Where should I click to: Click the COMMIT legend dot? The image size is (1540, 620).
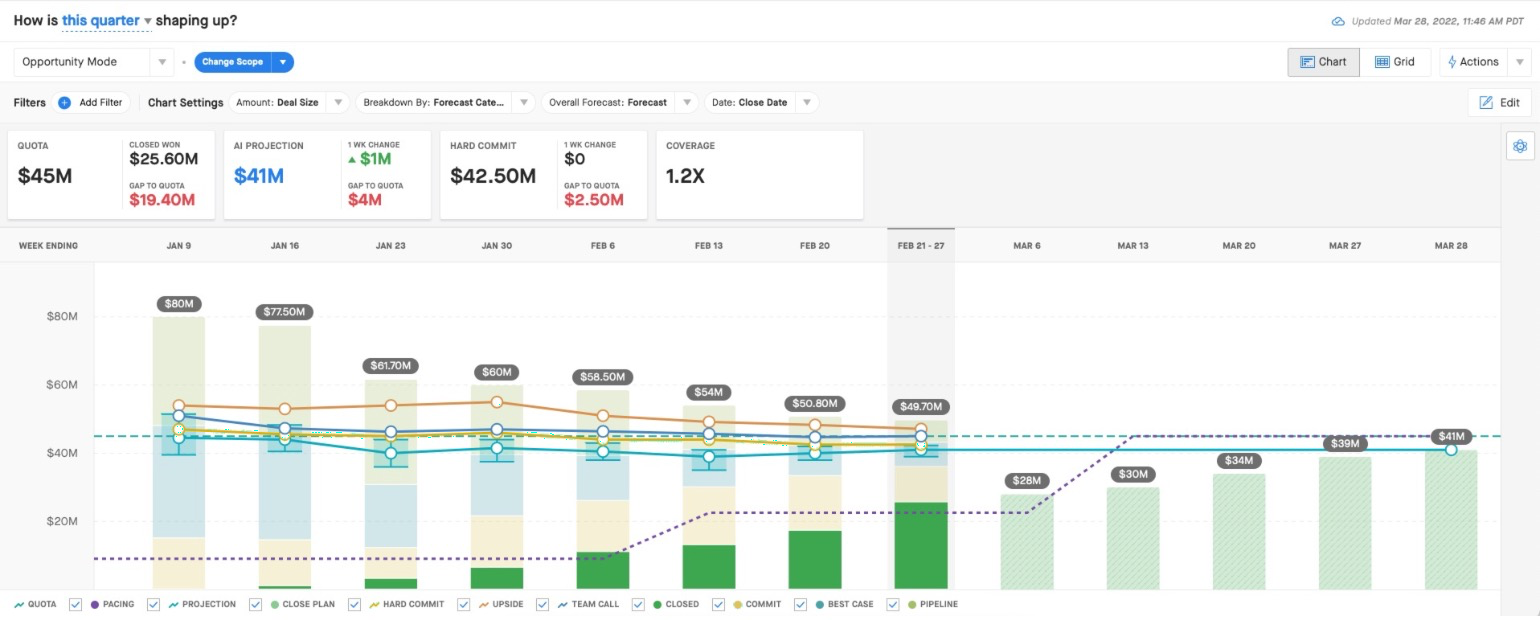(738, 604)
